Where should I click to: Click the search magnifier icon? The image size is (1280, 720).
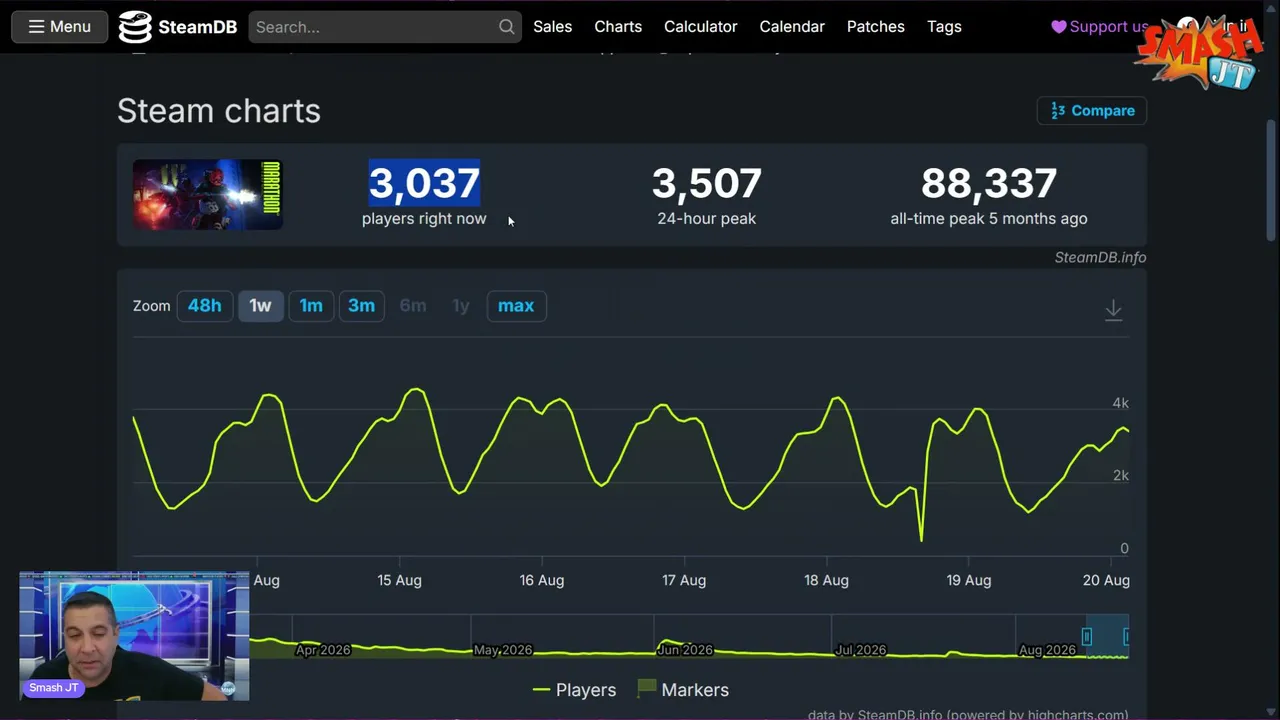507,27
